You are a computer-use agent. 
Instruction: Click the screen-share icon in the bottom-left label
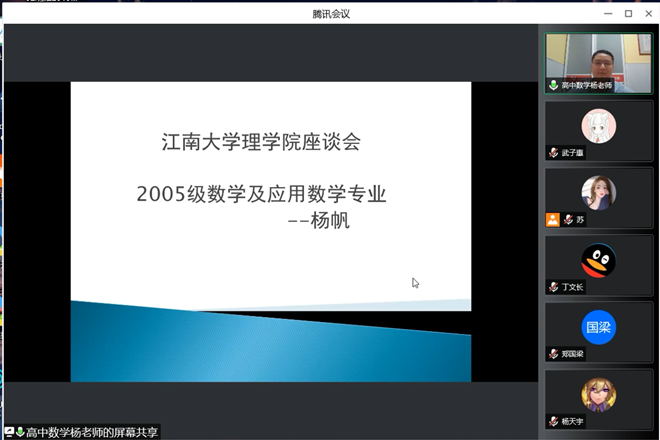click(x=9, y=432)
